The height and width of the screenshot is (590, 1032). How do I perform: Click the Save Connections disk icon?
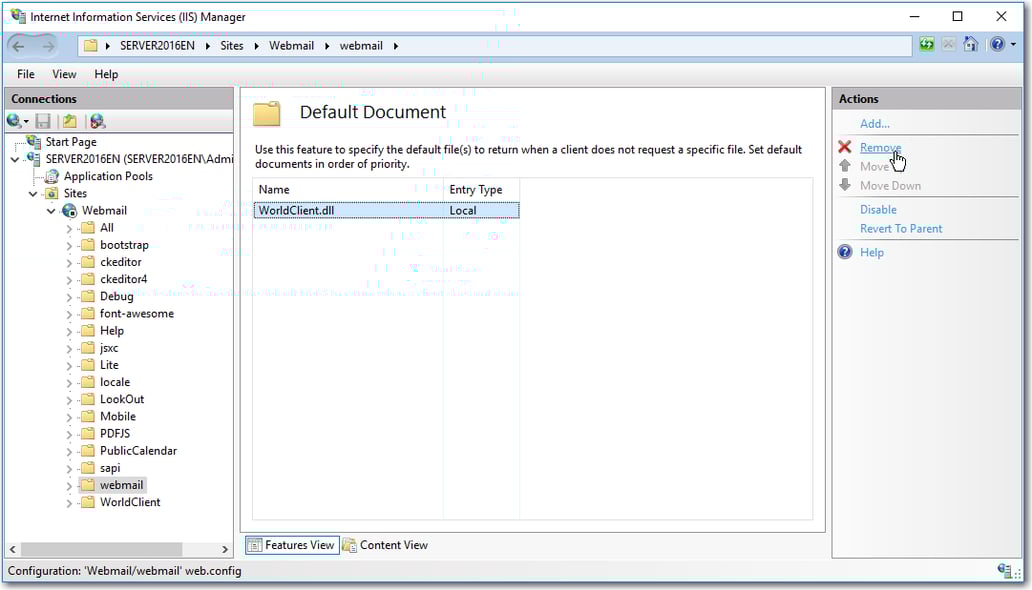(x=43, y=120)
